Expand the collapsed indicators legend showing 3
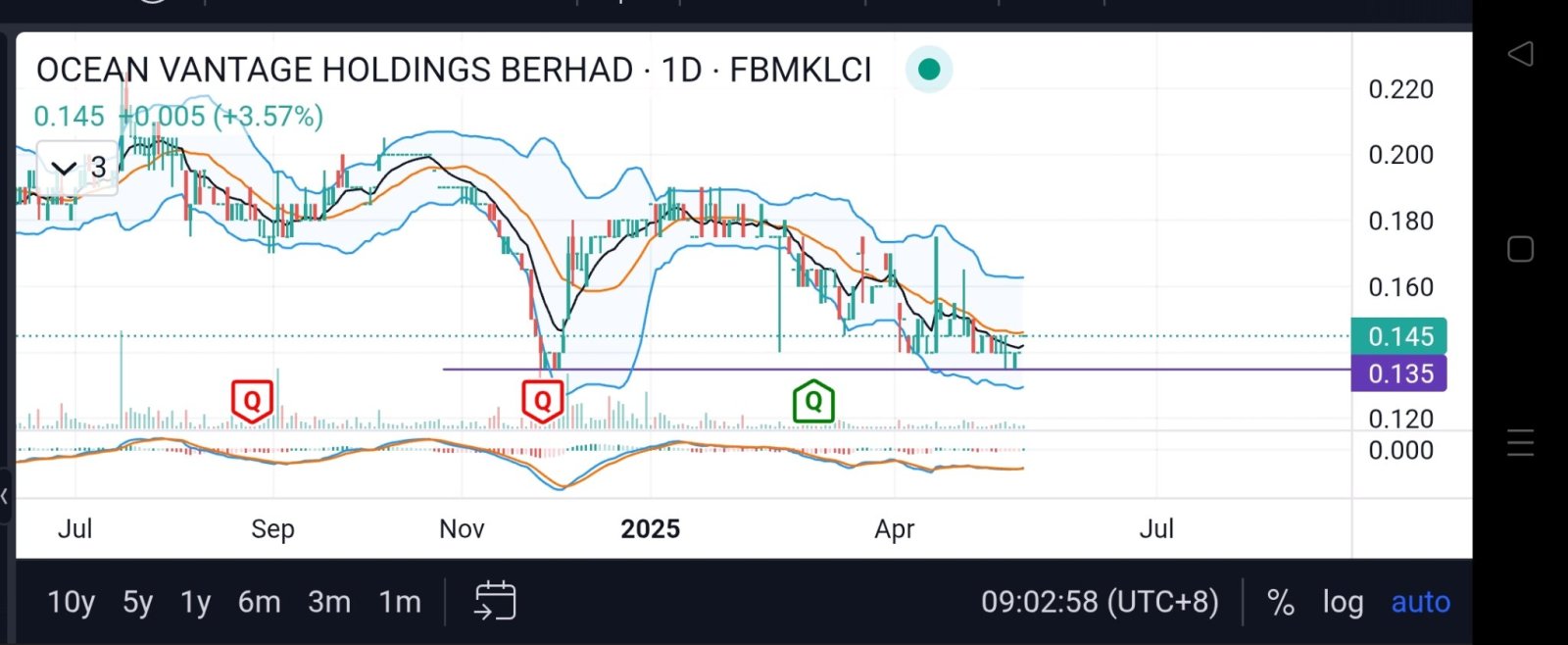This screenshot has height=645, width=1568. click(x=77, y=168)
